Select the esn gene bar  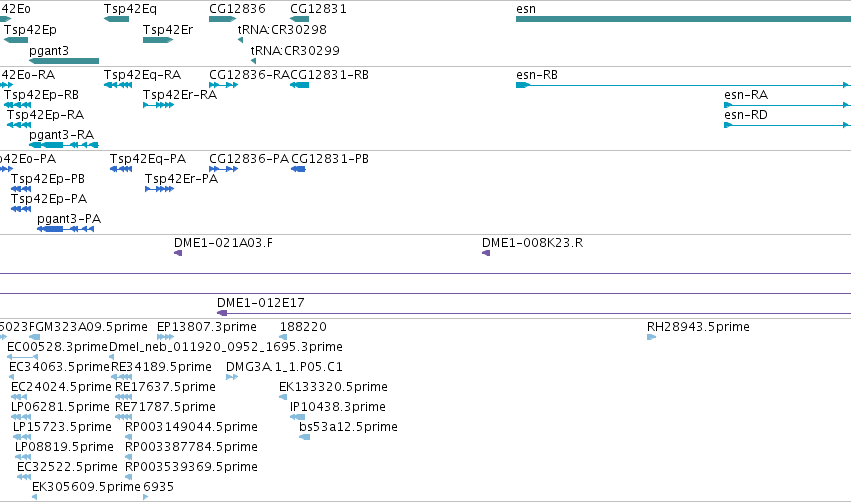tap(683, 19)
